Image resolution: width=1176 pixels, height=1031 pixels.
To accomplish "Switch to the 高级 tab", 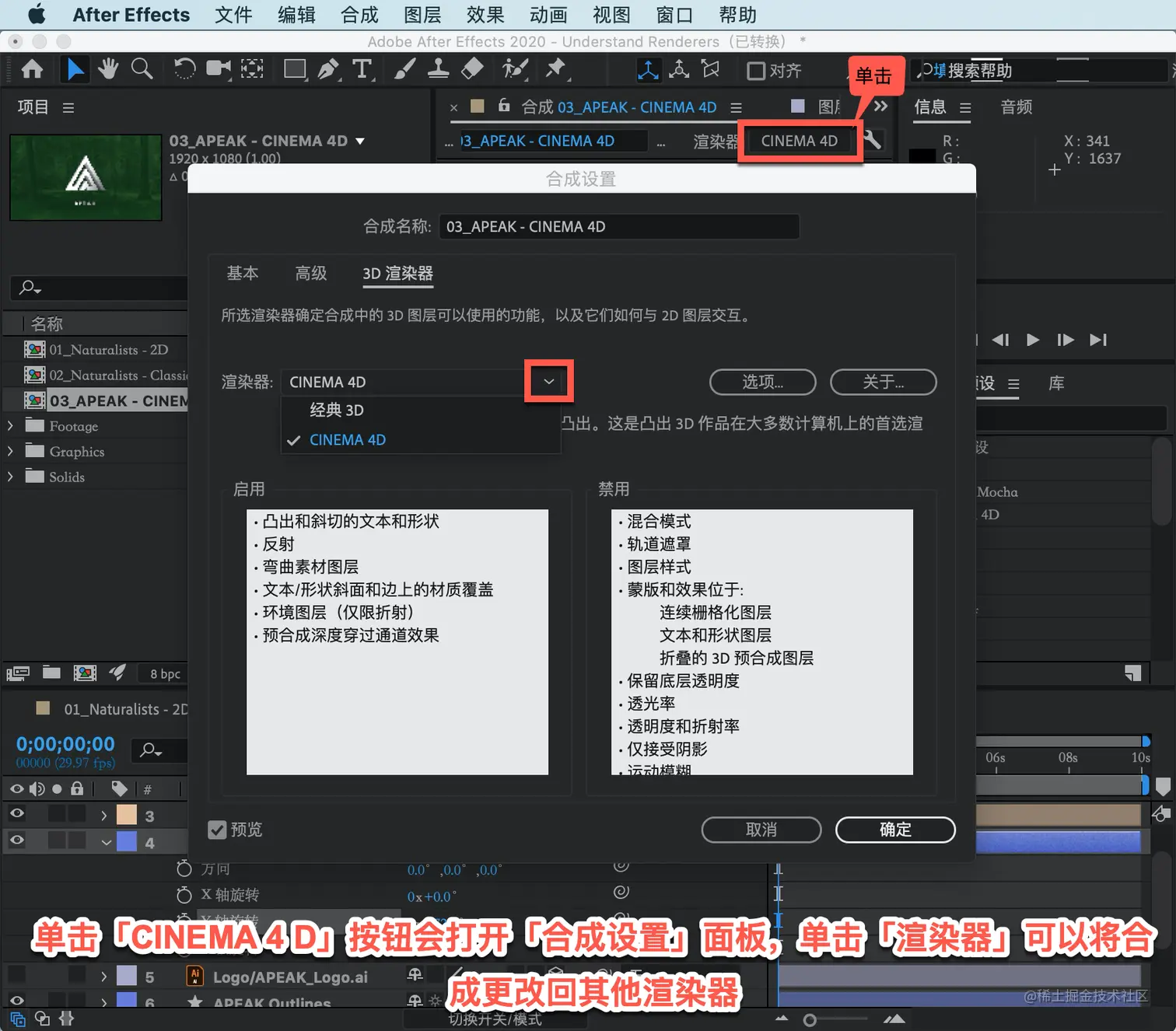I will coord(311,273).
